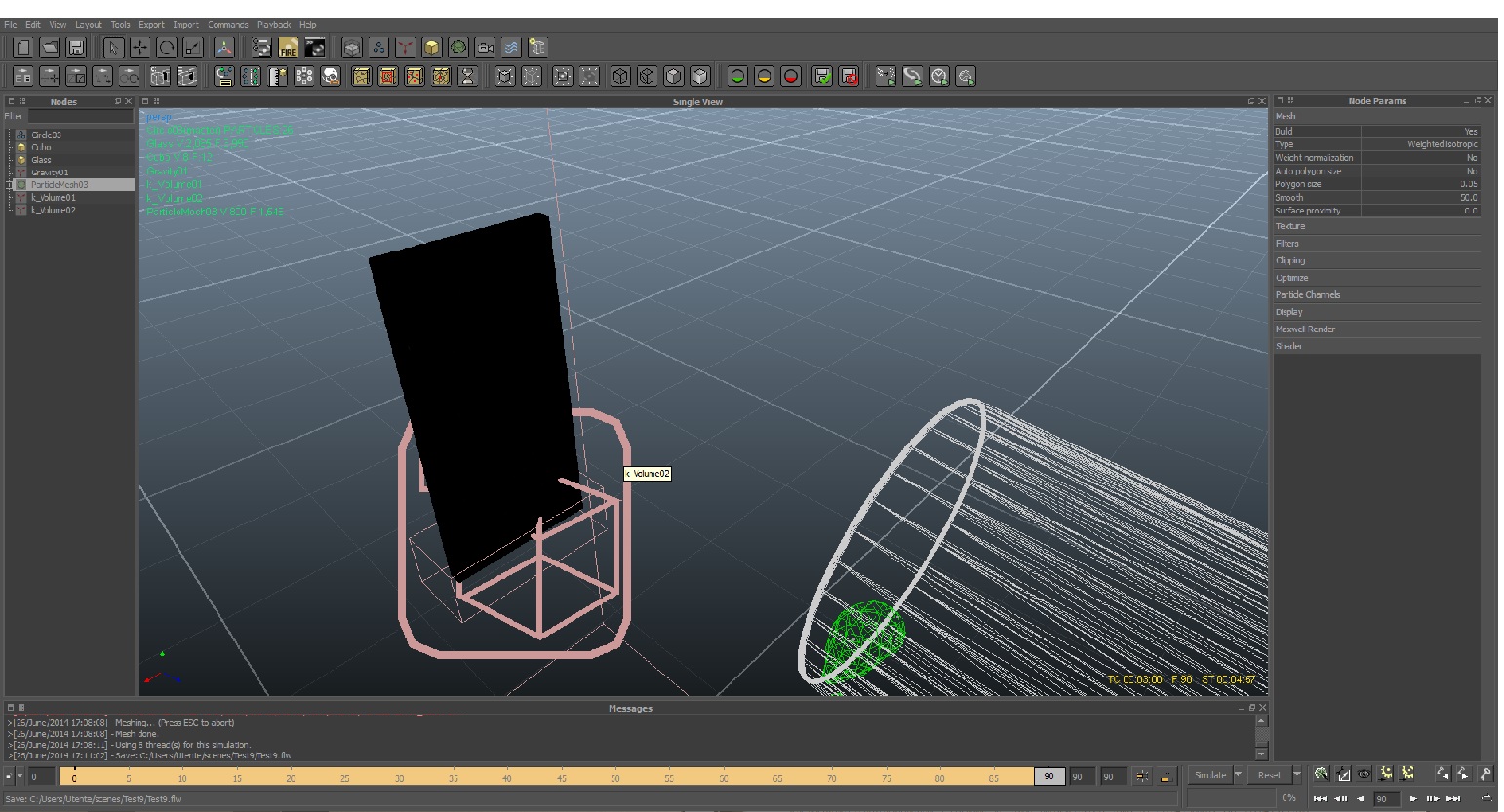This screenshot has height=812, width=1504.
Task: Add a camera with the camera icon
Action: tap(485, 47)
